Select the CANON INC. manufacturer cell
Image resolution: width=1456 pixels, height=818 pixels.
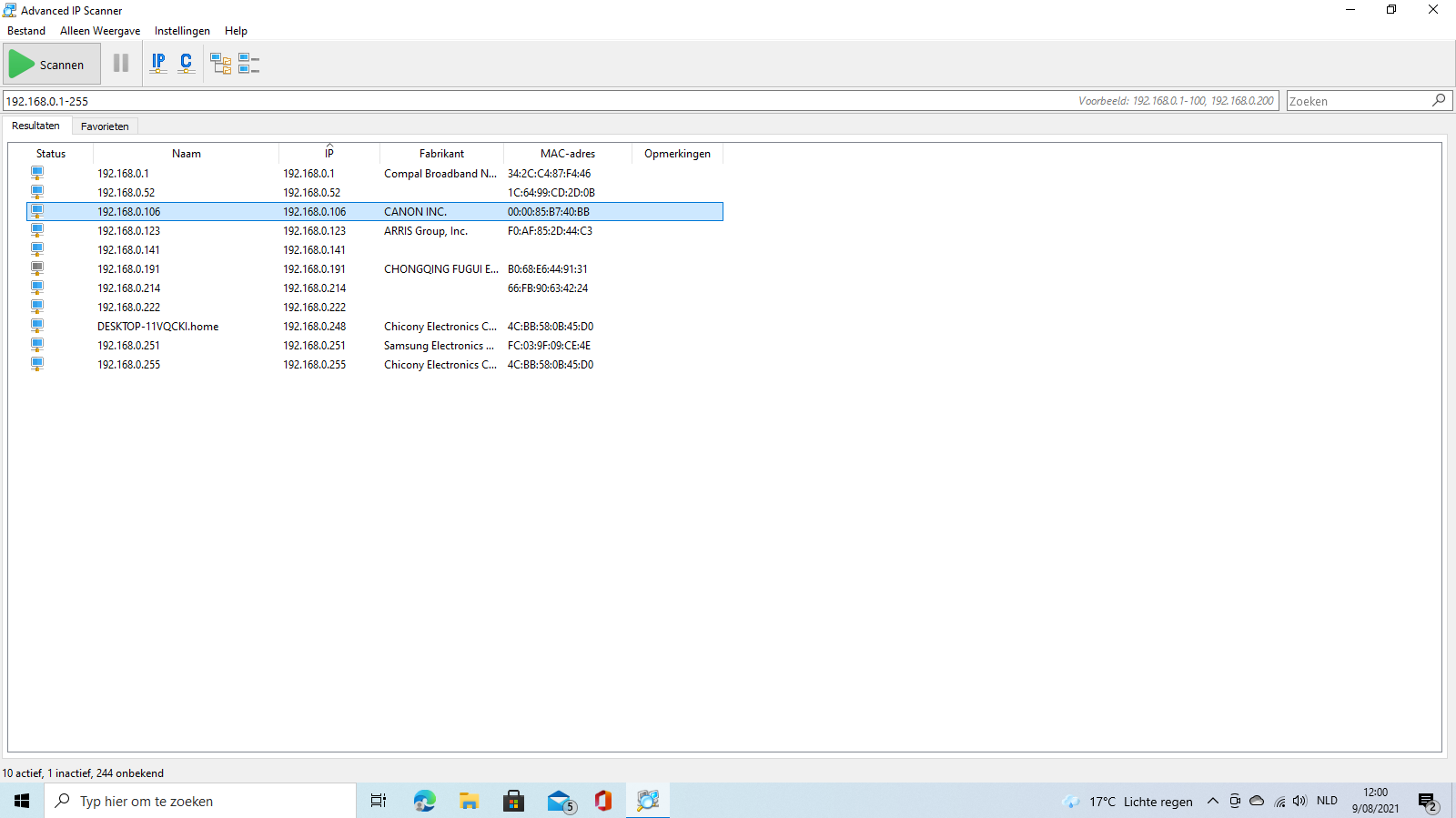(415, 212)
